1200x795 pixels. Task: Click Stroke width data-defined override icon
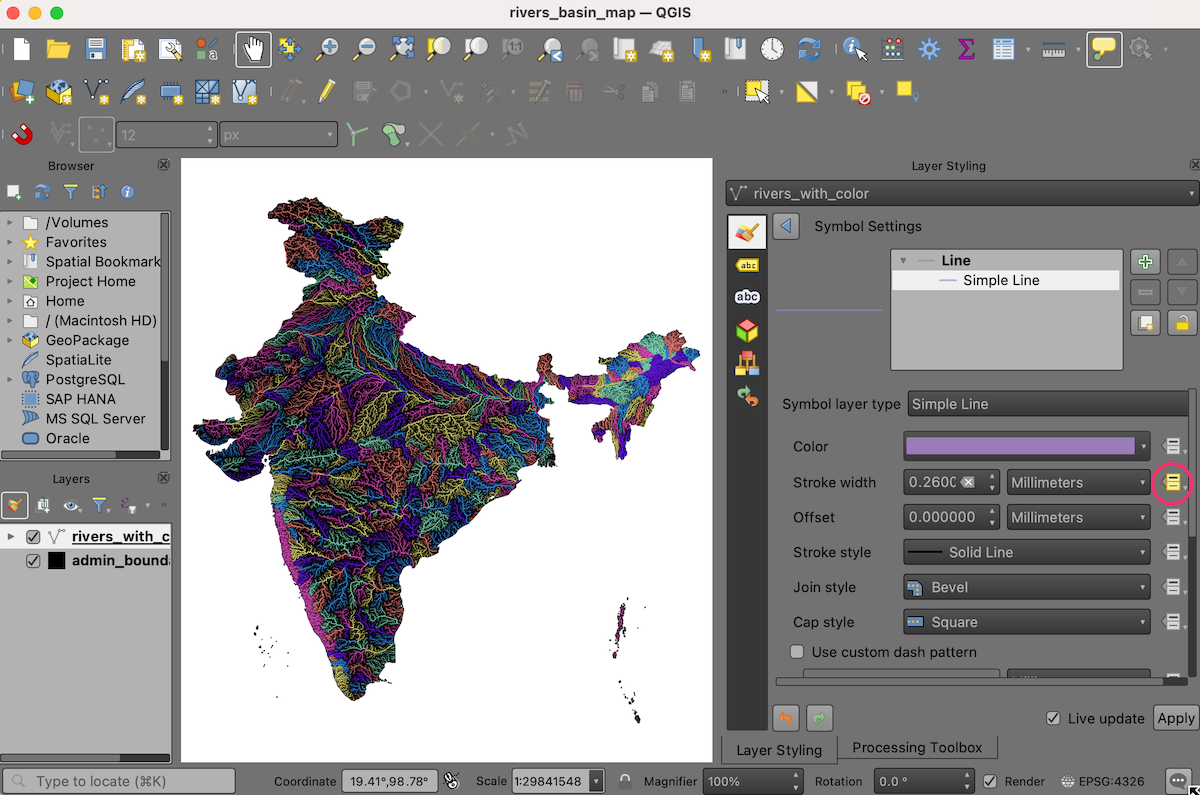pyautogui.click(x=1172, y=483)
